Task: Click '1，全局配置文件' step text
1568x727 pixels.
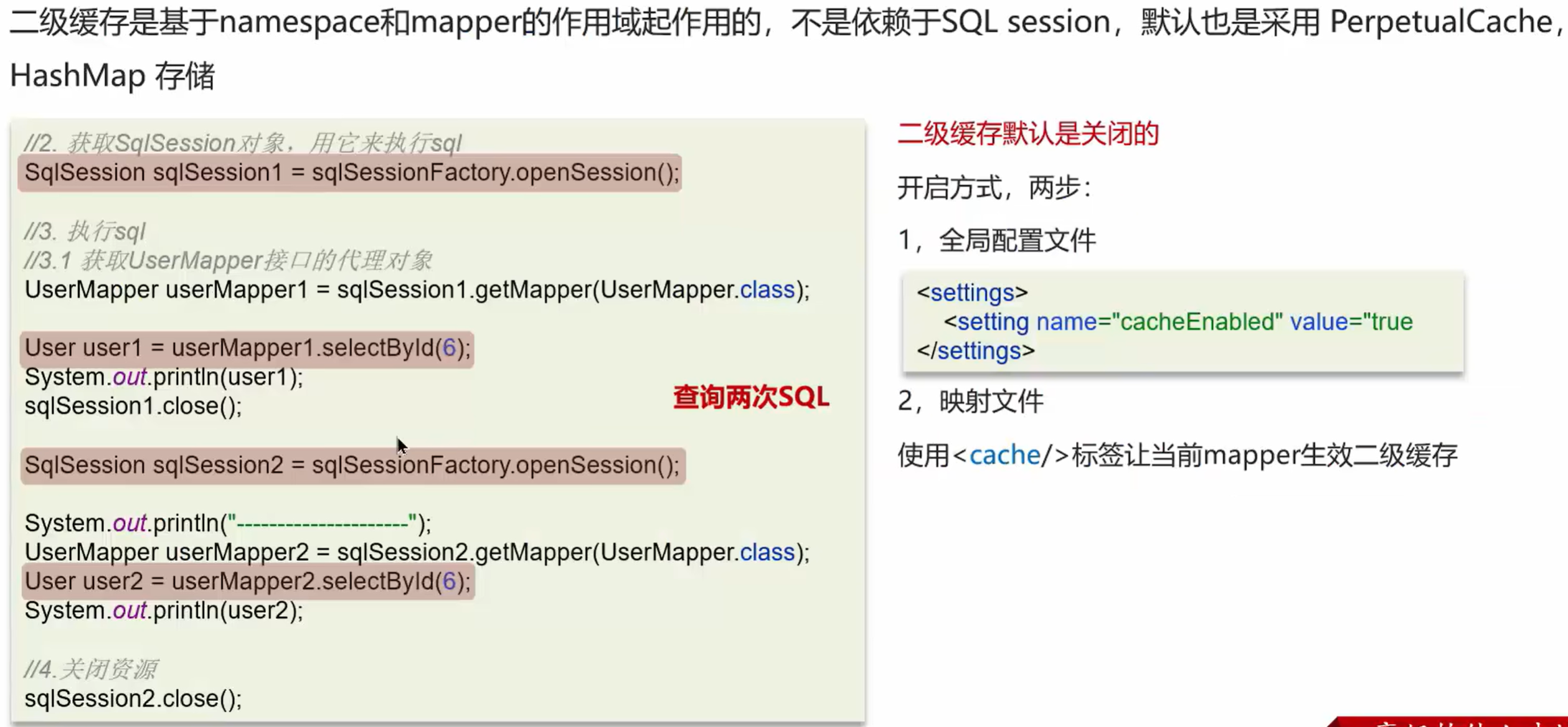Action: click(996, 240)
